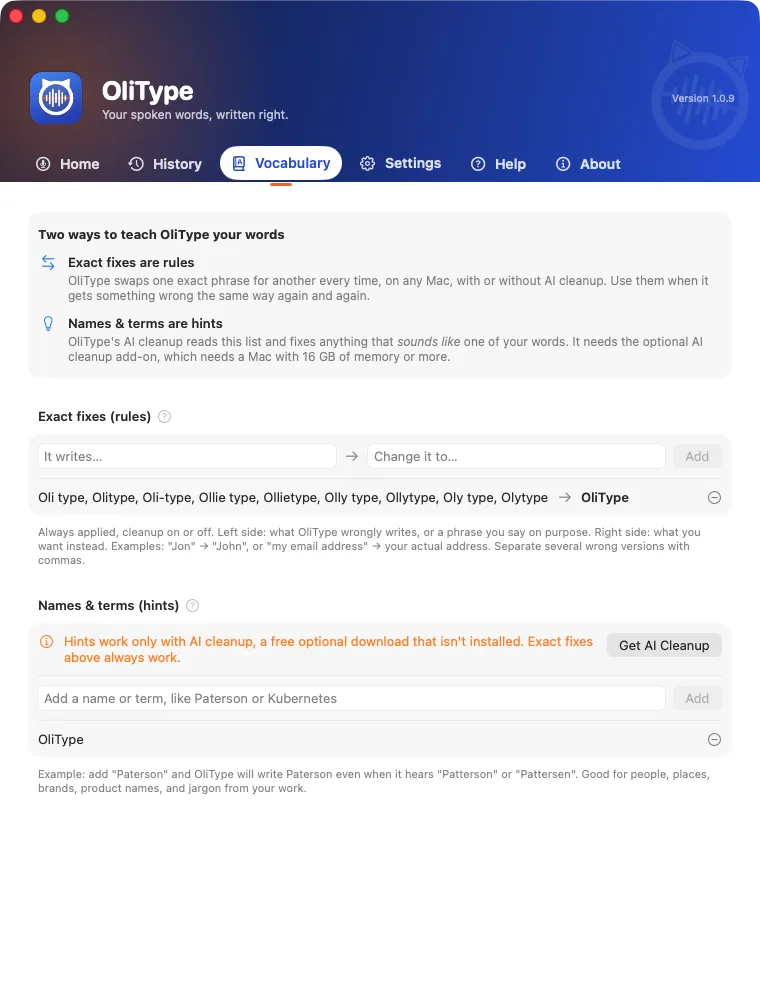Click the 'Names & terms are hints' heading
Screen dimensions: 760x1000
(145, 323)
